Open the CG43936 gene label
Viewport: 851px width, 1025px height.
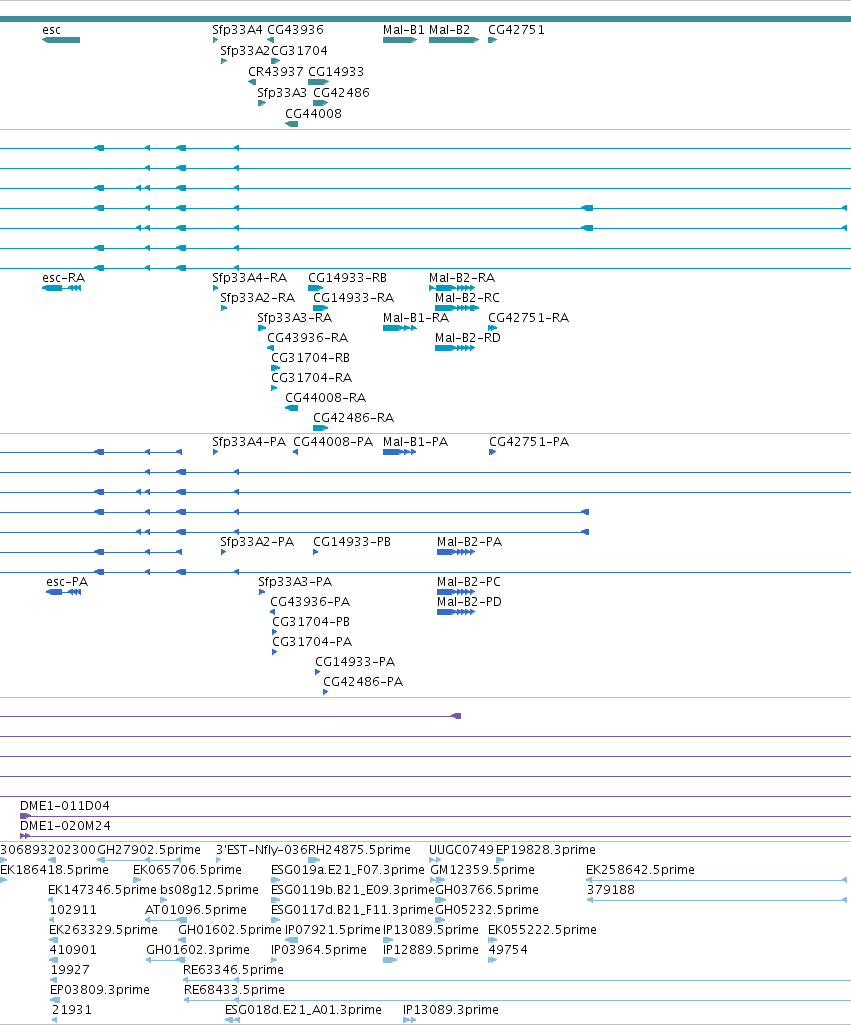coord(295,29)
